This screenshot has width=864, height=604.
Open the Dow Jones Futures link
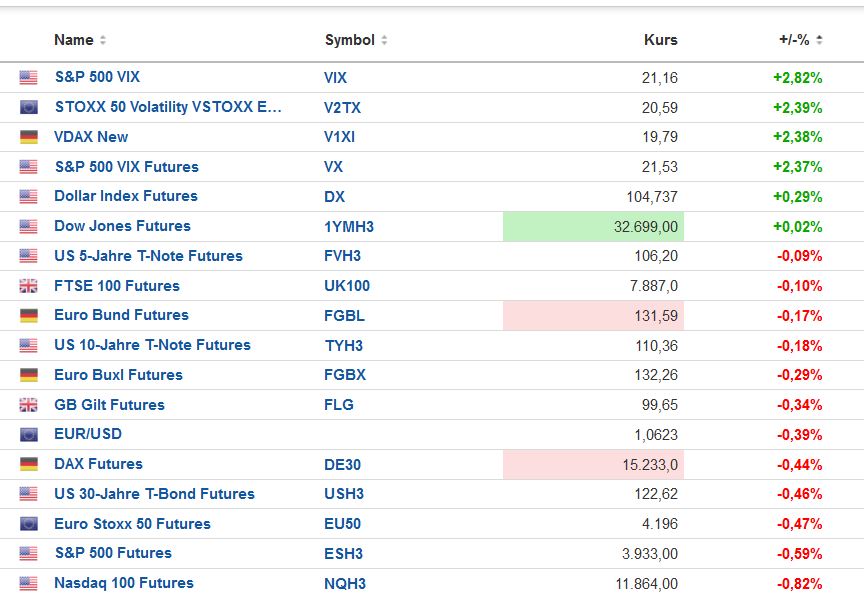click(122, 225)
